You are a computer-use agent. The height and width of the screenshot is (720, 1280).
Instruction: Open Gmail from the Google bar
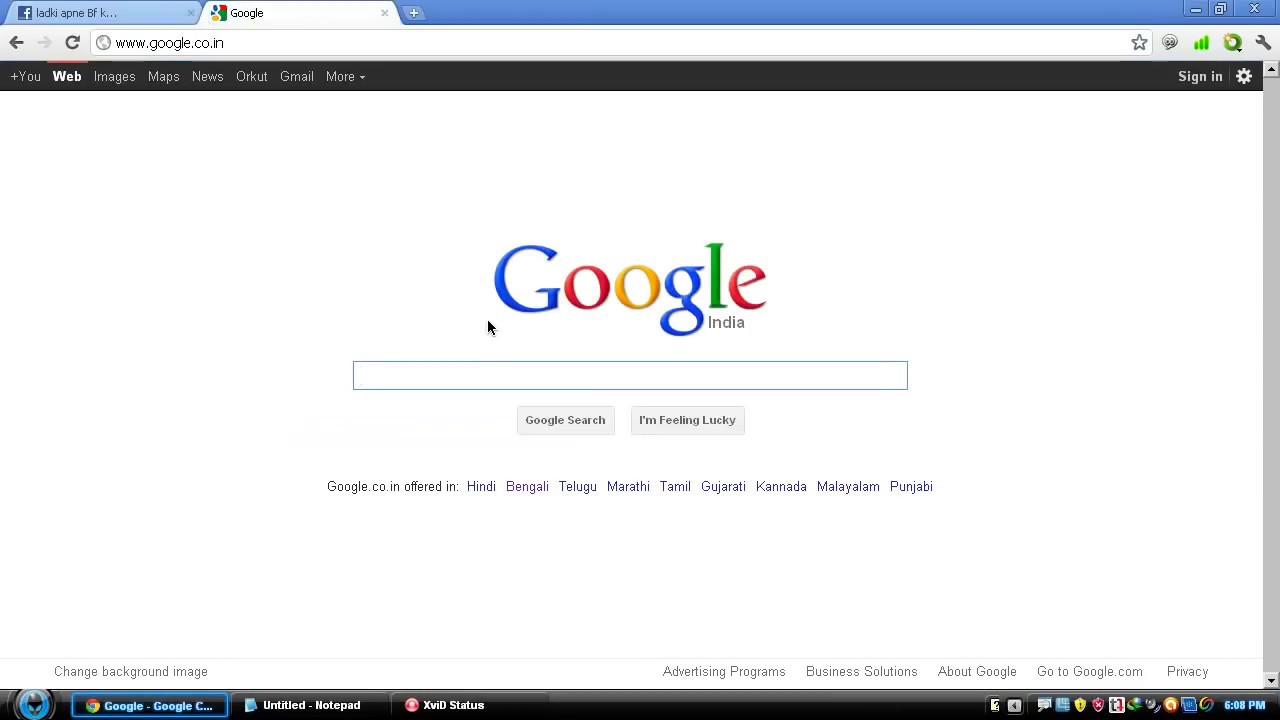297,76
